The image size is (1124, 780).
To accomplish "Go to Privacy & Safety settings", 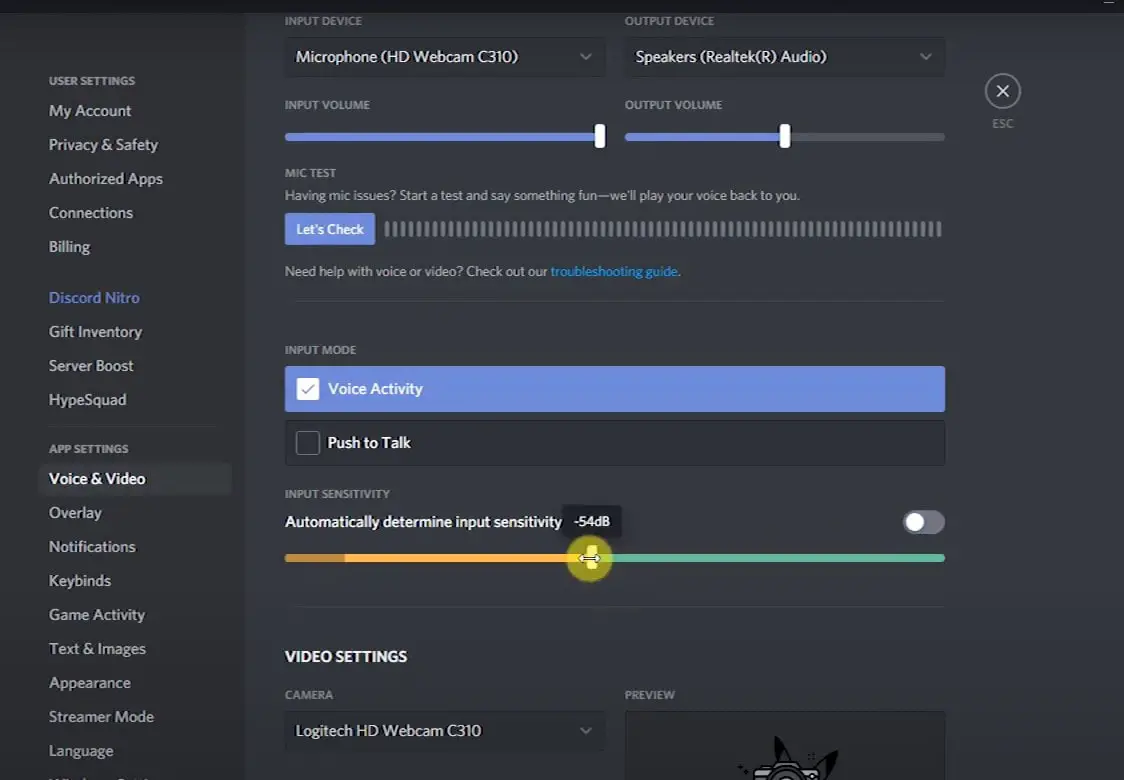I will pos(103,145).
